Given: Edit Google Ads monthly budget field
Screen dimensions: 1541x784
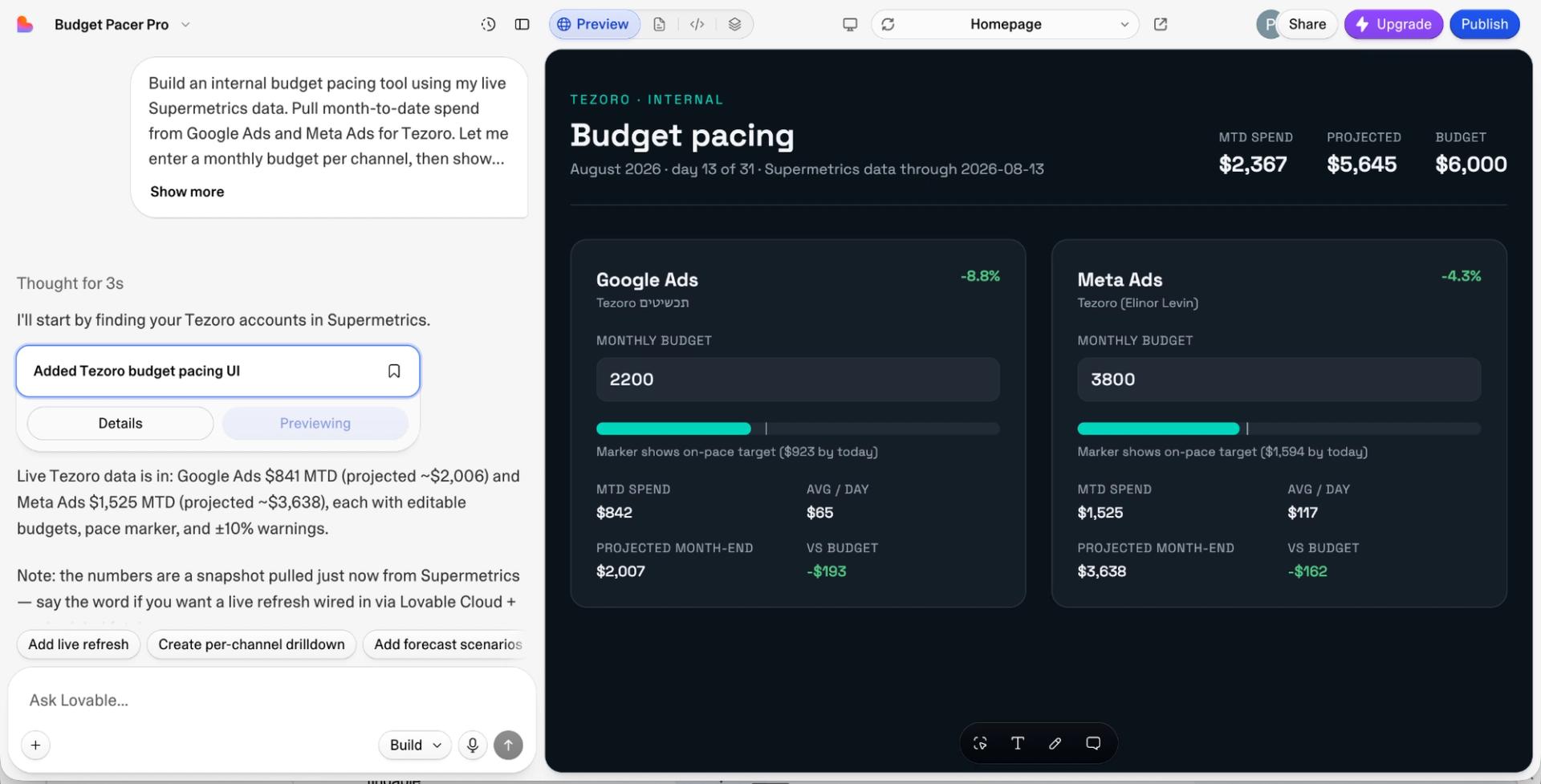Looking at the screenshot, I should pyautogui.click(x=798, y=380).
